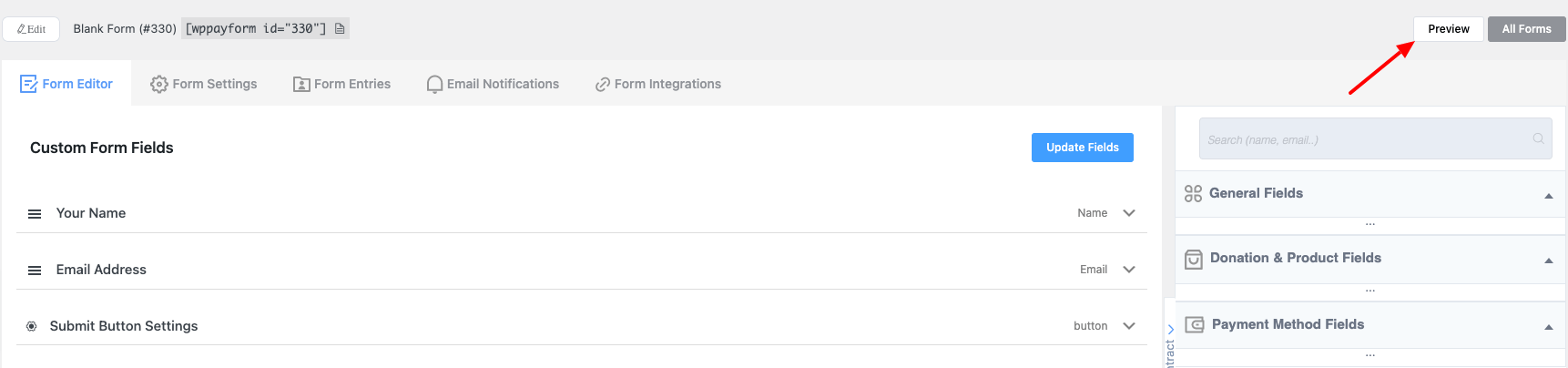1568x368 pixels.
Task: Collapse Payment Method Fields arrow
Action: (x=1549, y=327)
